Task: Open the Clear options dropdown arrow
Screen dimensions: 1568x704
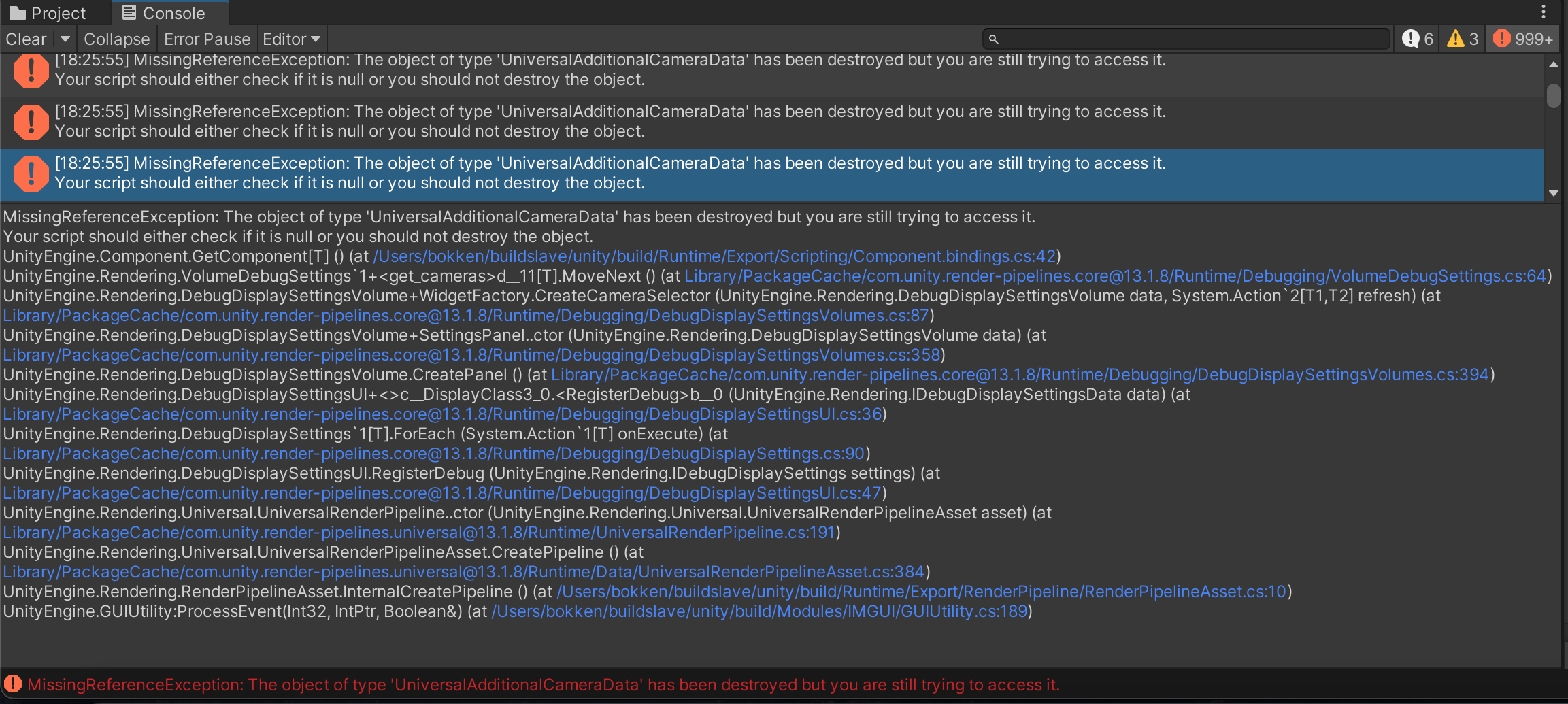Action: coord(65,39)
